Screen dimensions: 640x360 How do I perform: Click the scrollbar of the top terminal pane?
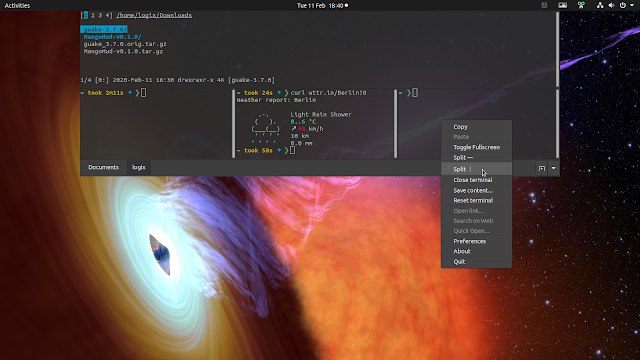(x=557, y=49)
